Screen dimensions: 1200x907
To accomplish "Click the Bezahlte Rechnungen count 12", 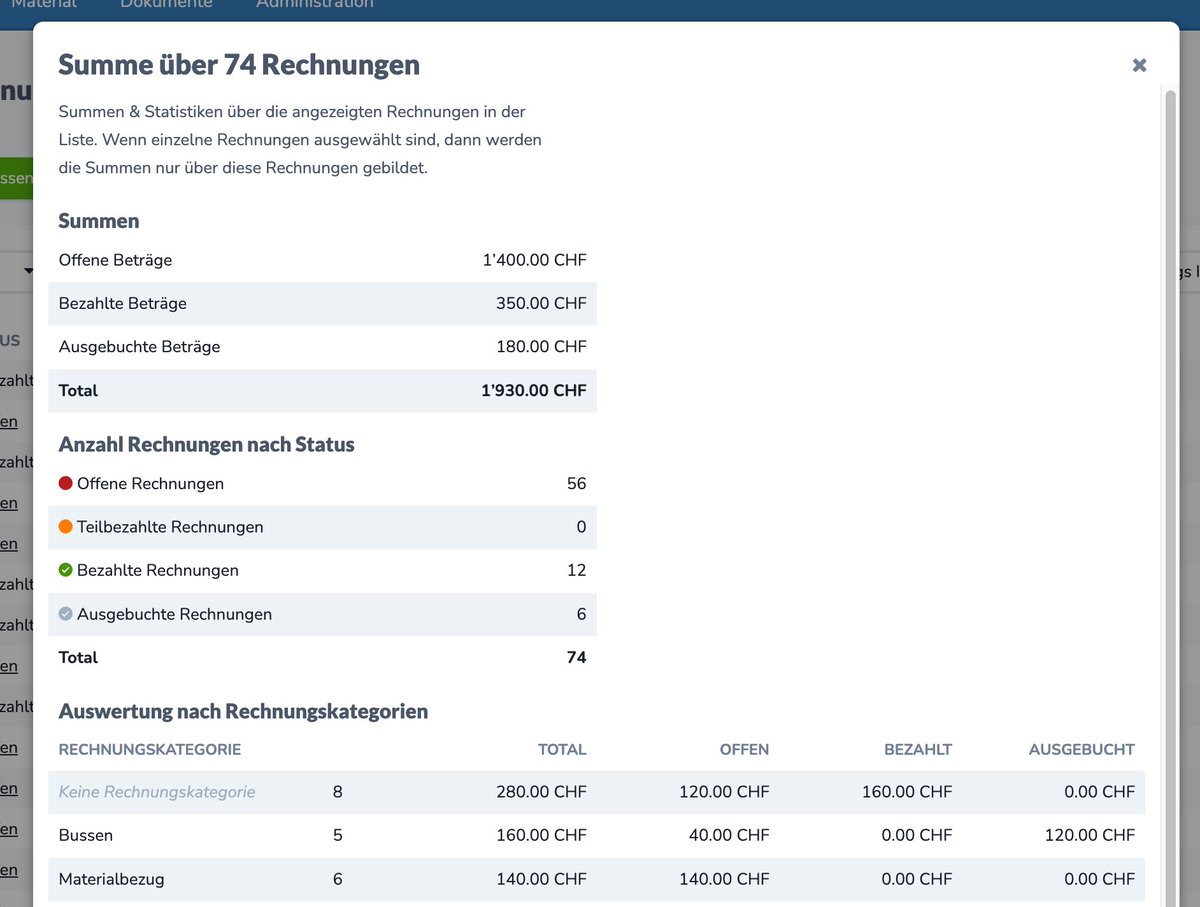I will [x=576, y=571].
